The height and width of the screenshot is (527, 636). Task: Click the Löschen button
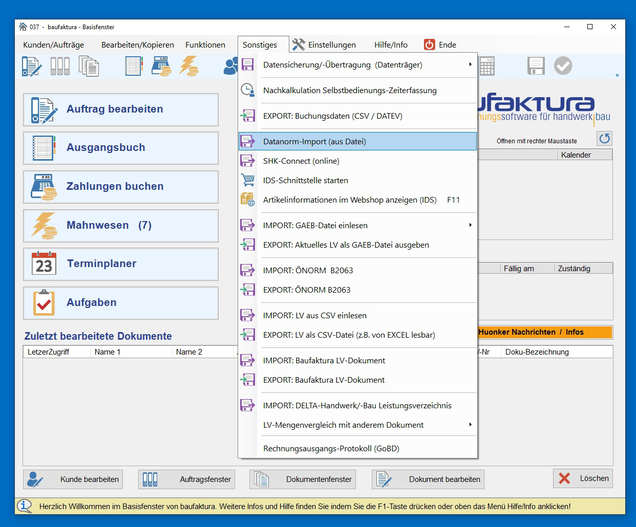tap(582, 479)
